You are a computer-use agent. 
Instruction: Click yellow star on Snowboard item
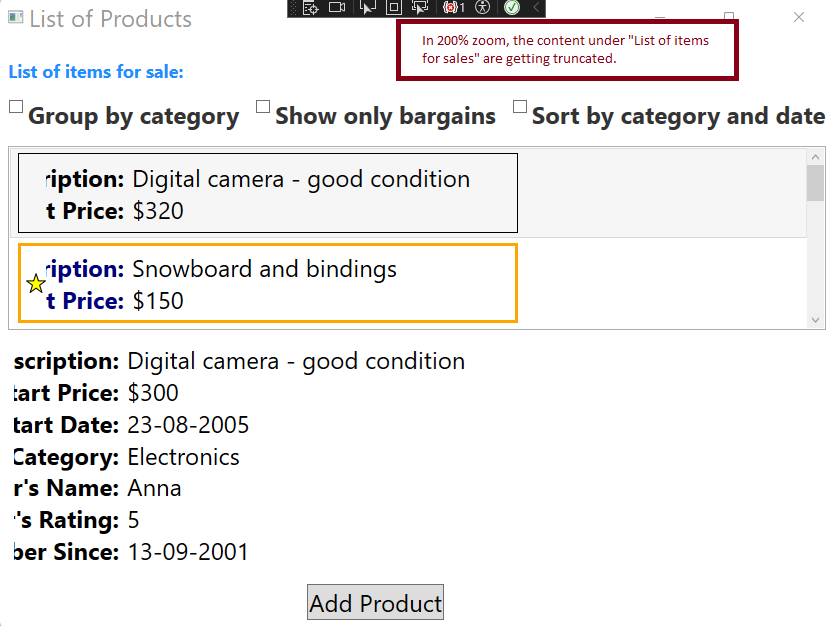36,284
